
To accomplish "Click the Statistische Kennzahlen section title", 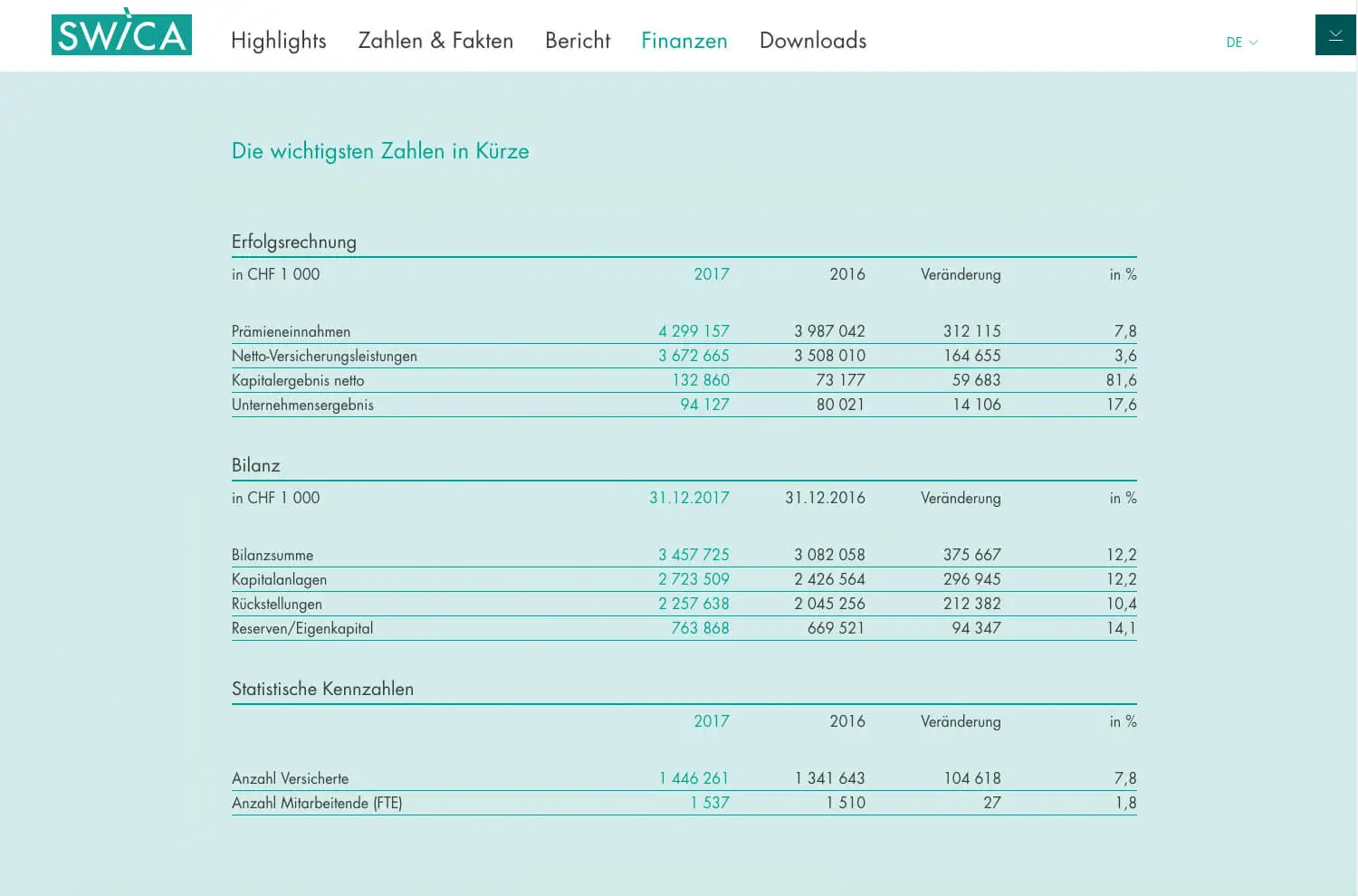I will pyautogui.click(x=322, y=689).
